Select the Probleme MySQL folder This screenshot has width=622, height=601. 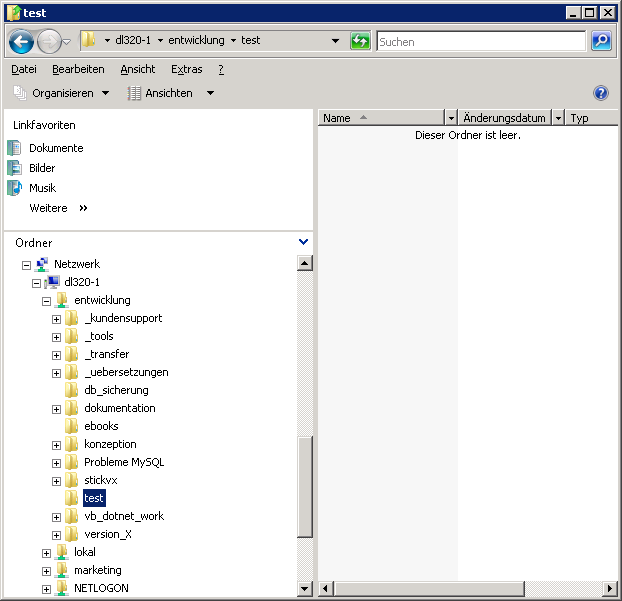(123, 462)
